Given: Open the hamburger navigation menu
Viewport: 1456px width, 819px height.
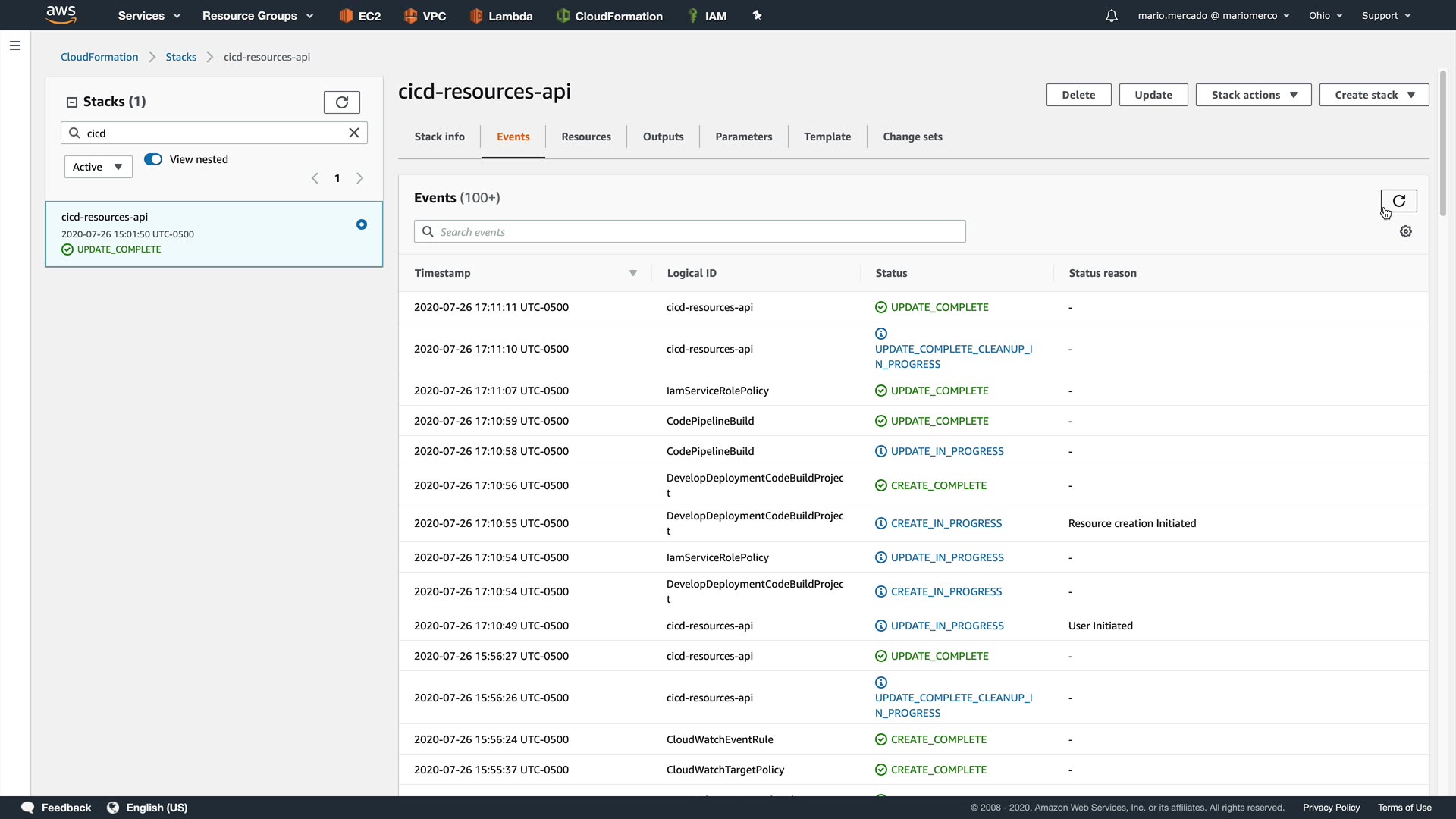Looking at the screenshot, I should [14, 45].
